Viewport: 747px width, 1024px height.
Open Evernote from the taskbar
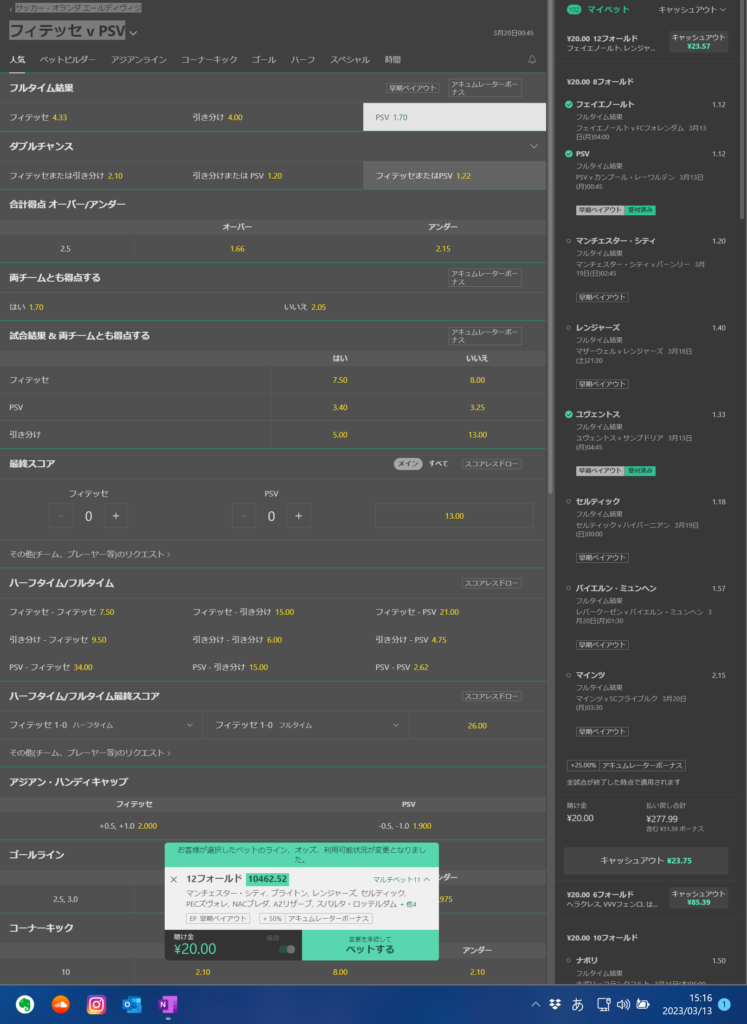point(25,1004)
